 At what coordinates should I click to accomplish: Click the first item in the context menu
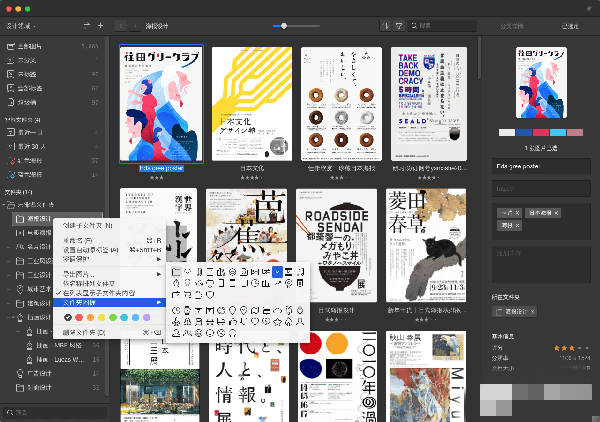[x=85, y=226]
